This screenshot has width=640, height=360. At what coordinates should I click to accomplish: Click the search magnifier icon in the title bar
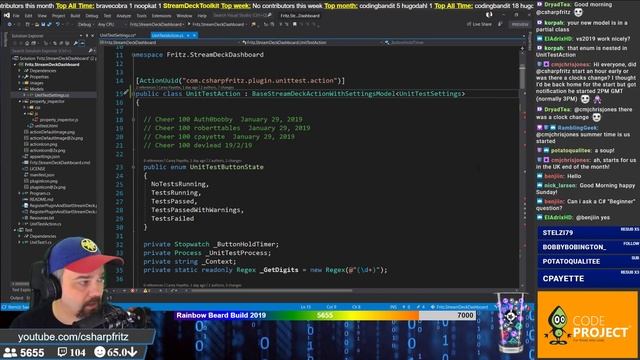pos(269,16)
